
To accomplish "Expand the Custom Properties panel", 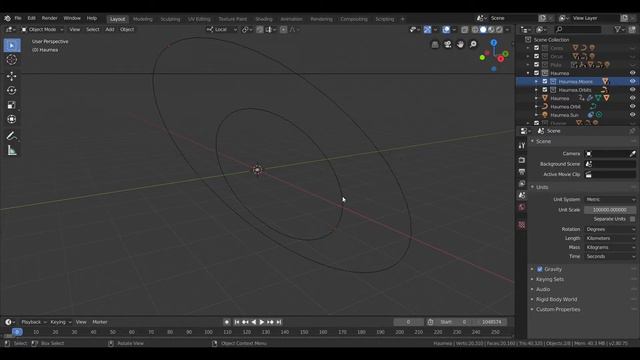I will click(x=558, y=310).
